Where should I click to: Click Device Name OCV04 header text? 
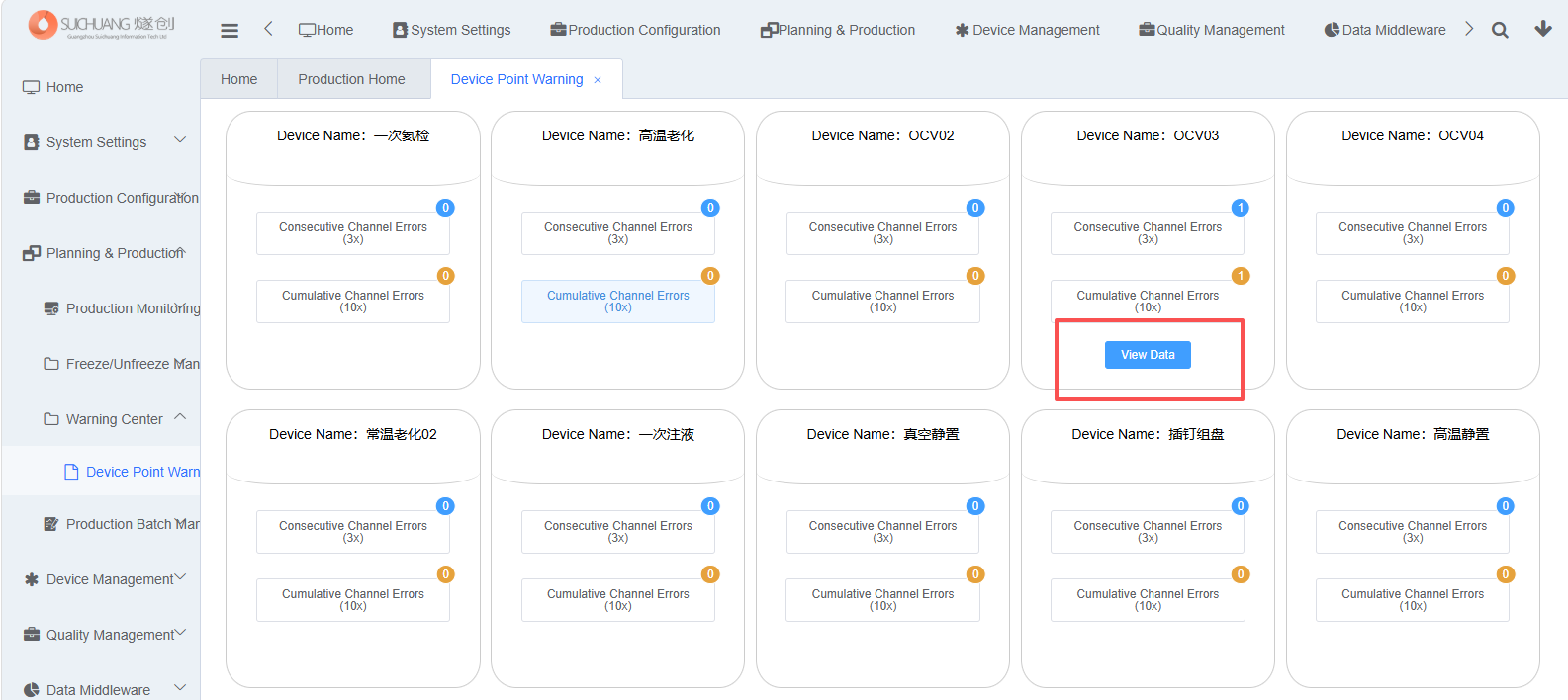point(1413,135)
